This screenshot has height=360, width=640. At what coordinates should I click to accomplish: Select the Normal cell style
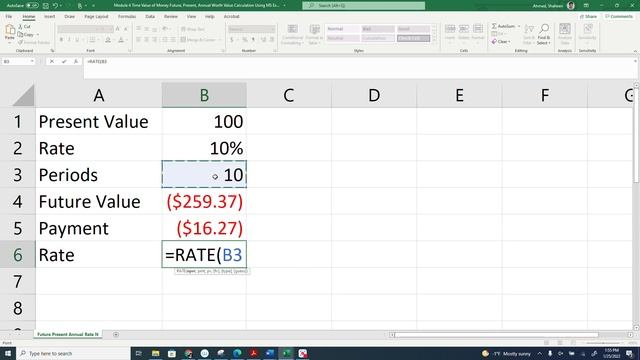point(342,29)
